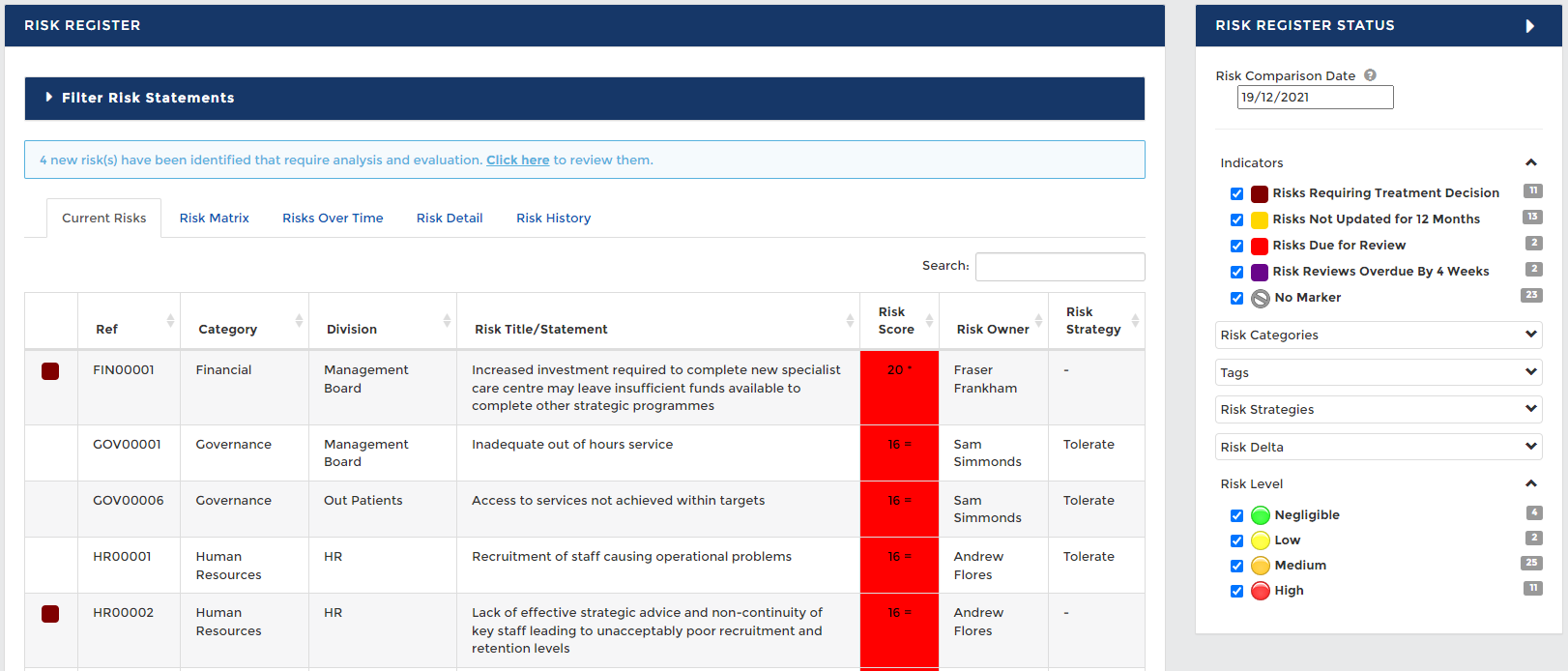Click red Risks Due for Review swatch
1568x671 pixels.
1260,247
